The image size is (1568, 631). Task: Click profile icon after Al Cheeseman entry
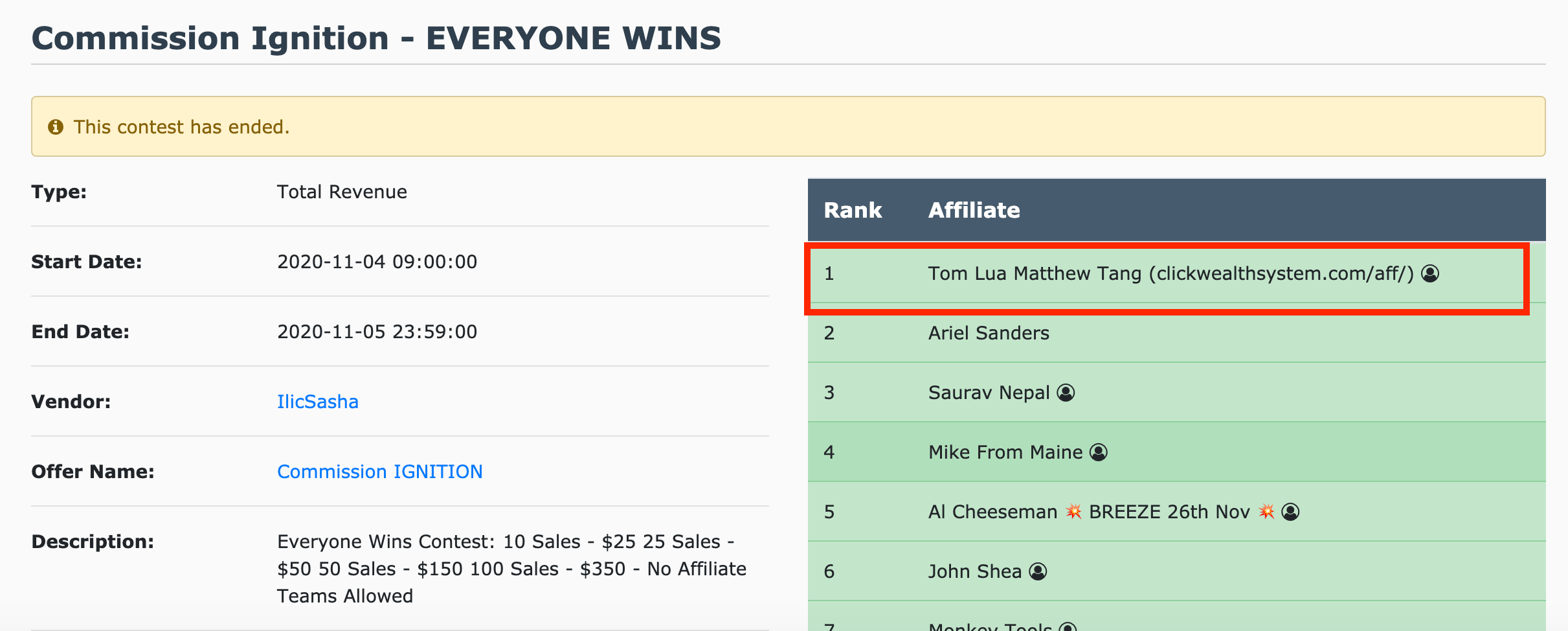click(1290, 512)
